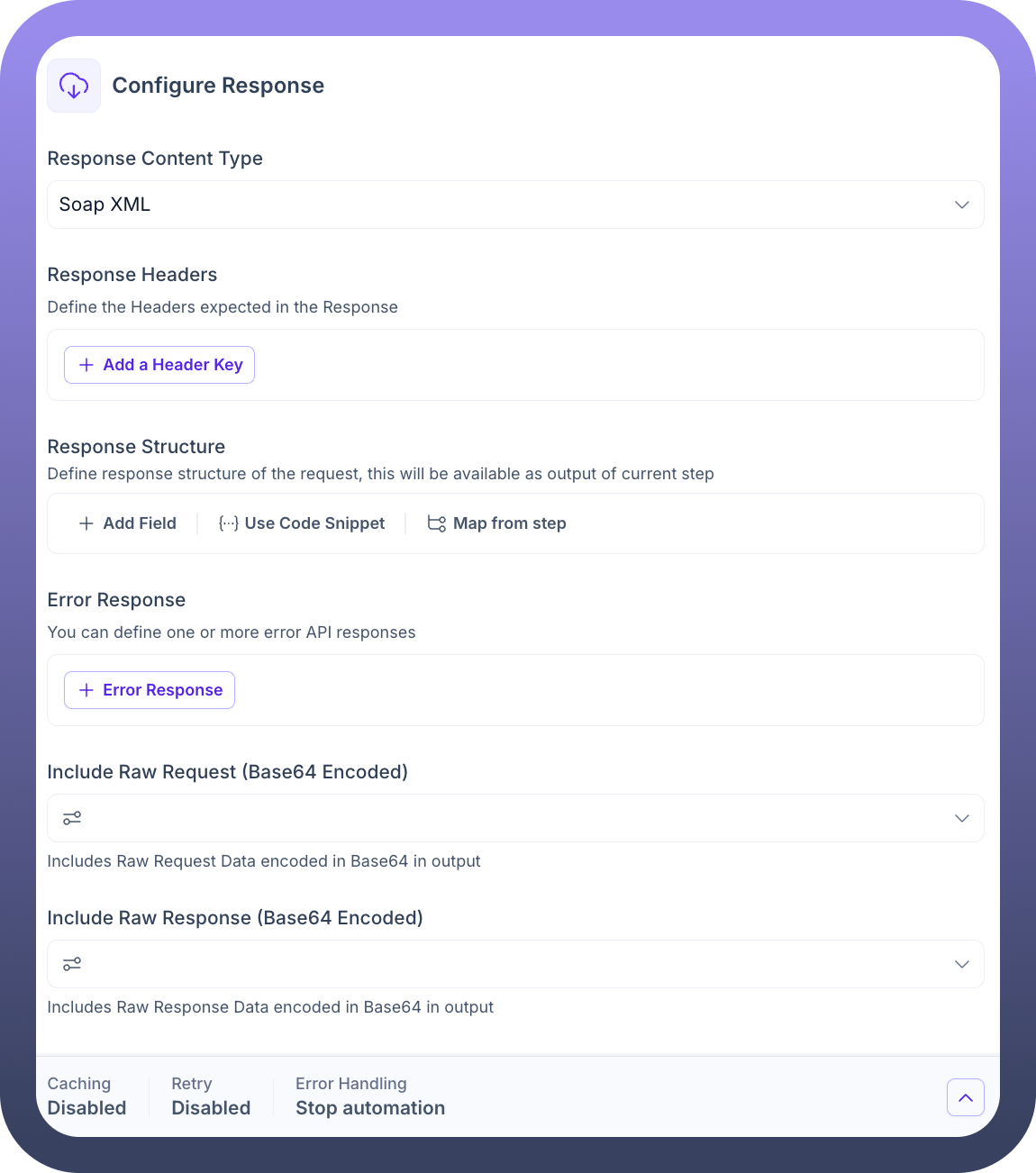
Task: Open the Response Content Type dropdown
Action: click(x=514, y=205)
